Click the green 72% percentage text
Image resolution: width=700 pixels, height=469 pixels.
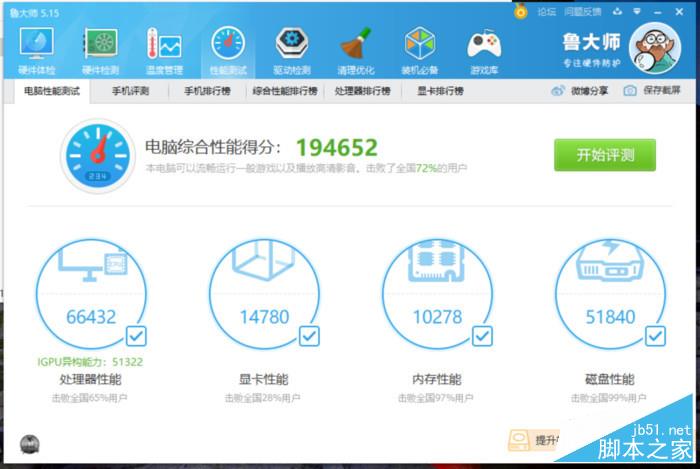pos(426,168)
